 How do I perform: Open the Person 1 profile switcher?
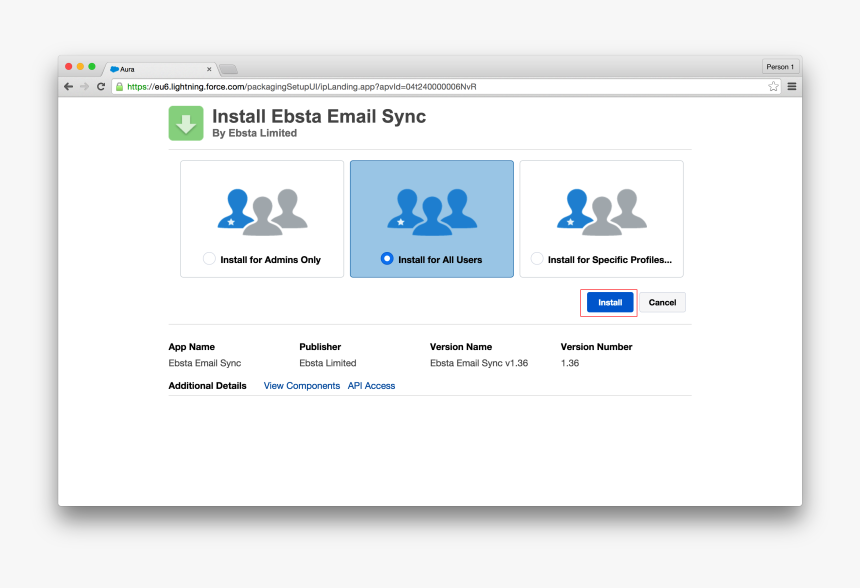click(780, 66)
